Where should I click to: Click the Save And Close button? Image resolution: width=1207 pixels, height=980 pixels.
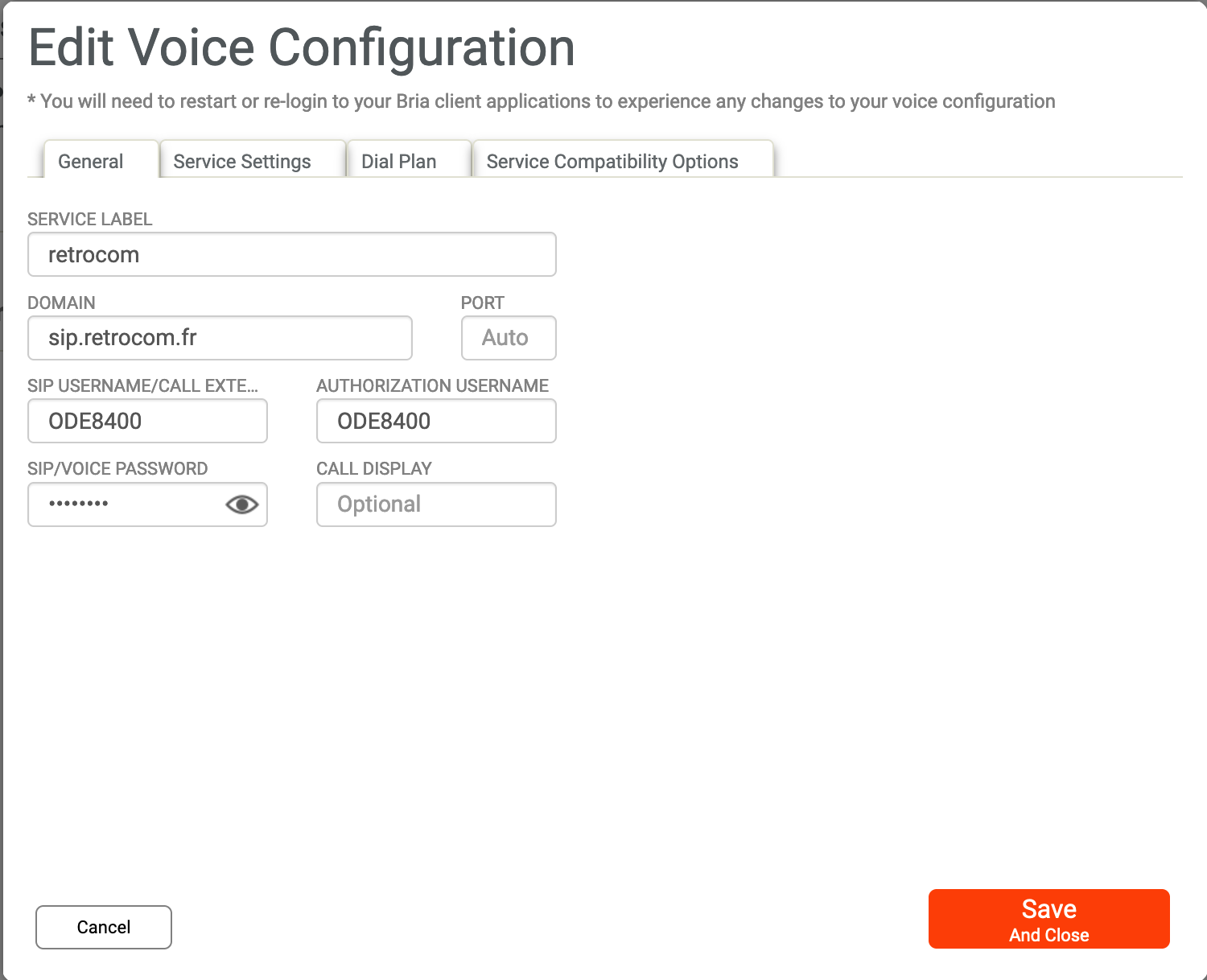(x=1048, y=919)
